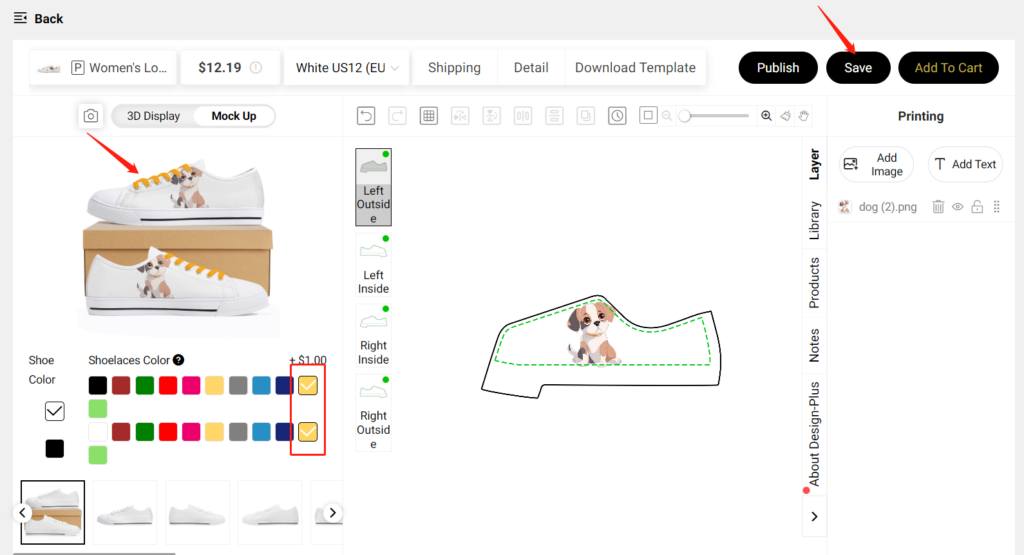Click the product shoe icon in header
The height and width of the screenshot is (555, 1024).
[x=49, y=68]
